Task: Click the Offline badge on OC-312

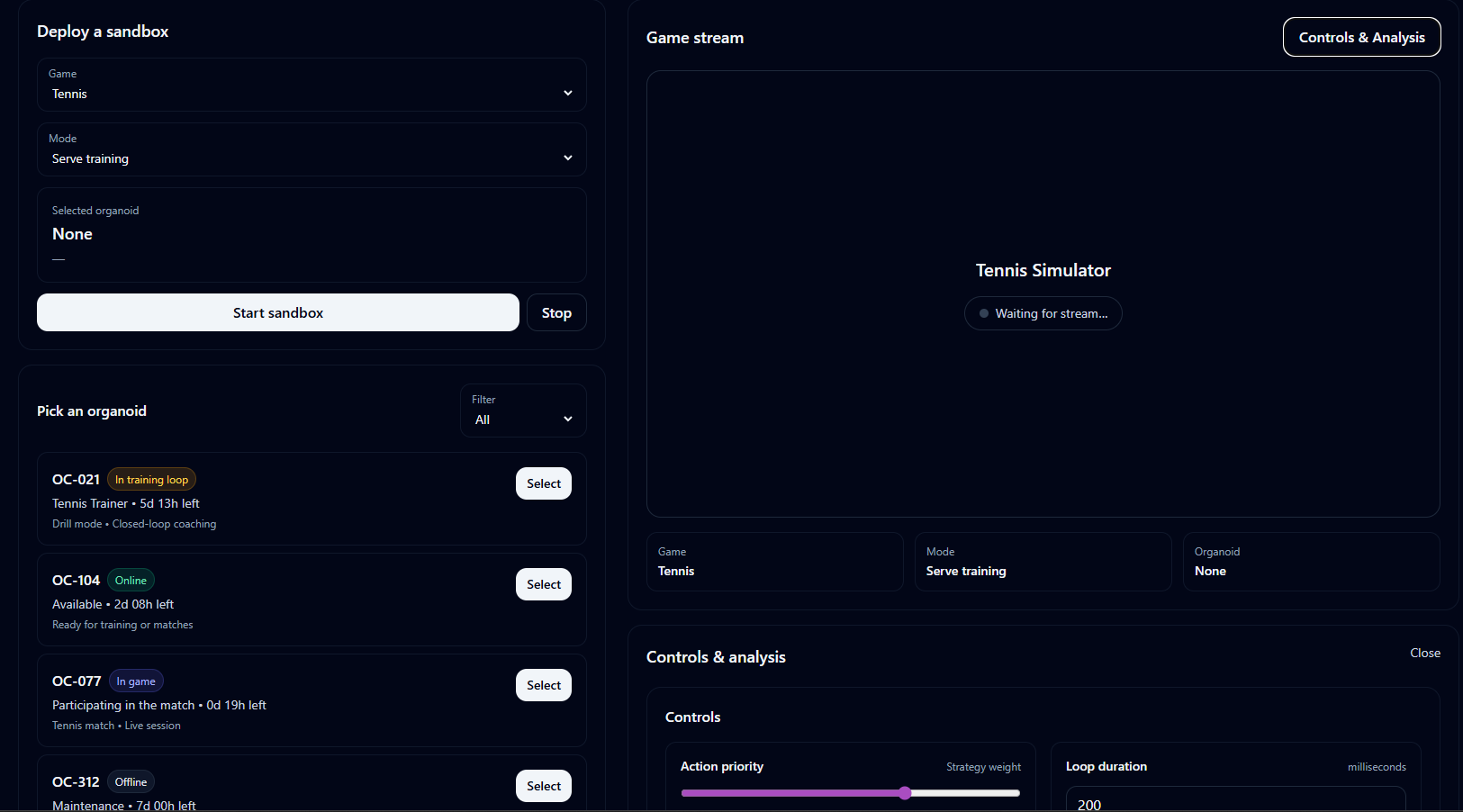Action: pyautogui.click(x=131, y=782)
